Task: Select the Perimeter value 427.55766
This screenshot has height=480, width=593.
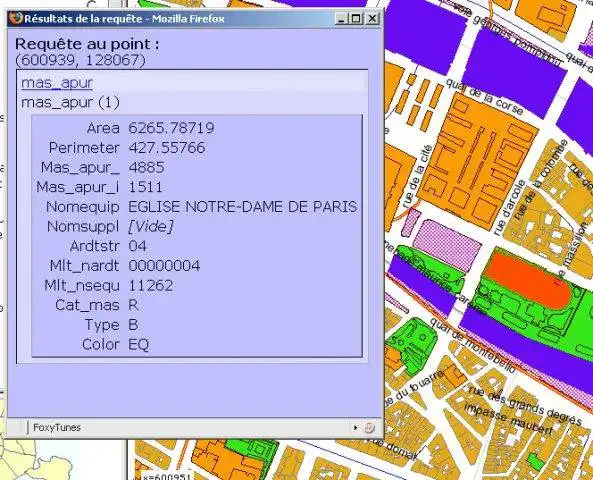Action: tap(167, 148)
